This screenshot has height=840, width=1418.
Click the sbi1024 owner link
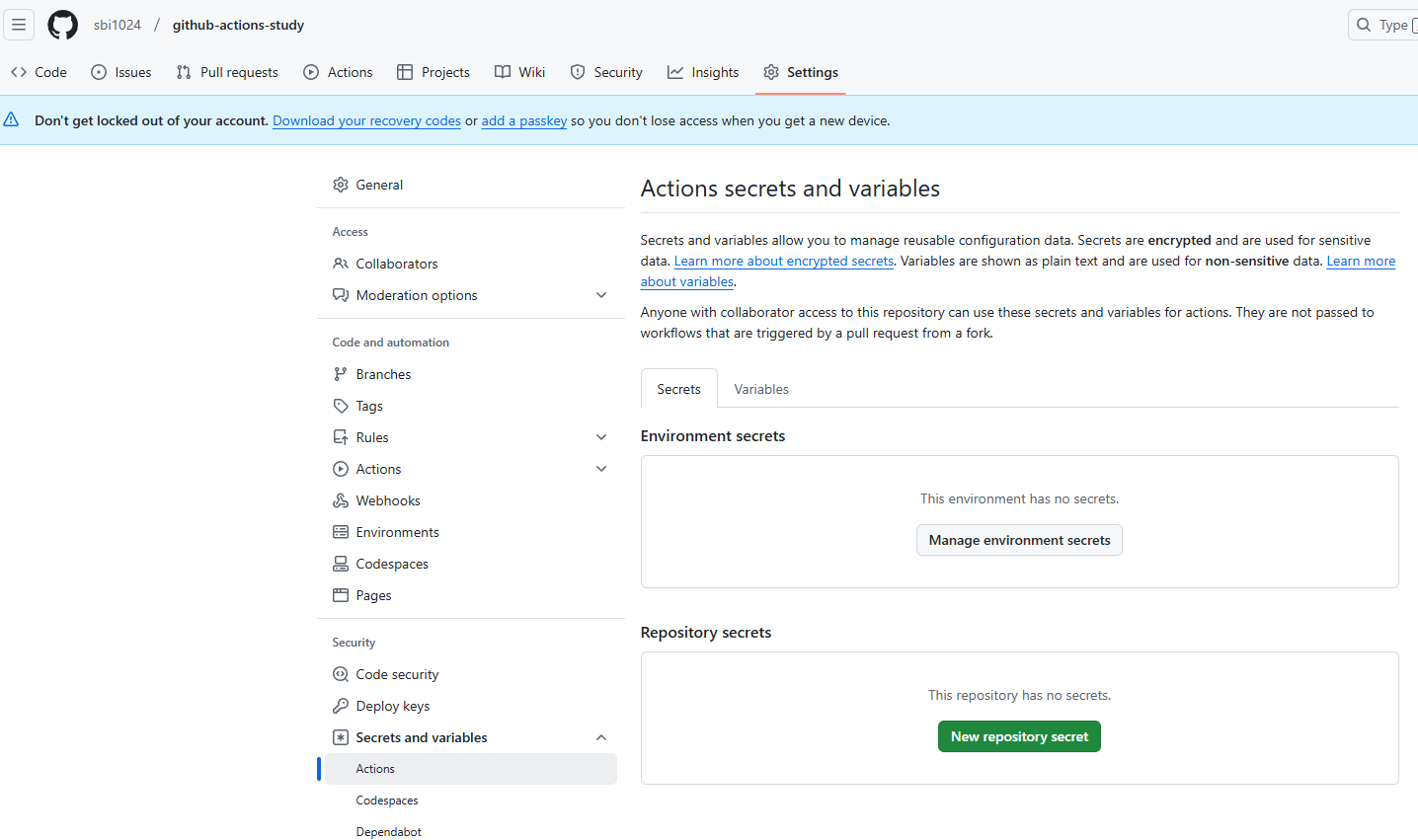(x=118, y=25)
